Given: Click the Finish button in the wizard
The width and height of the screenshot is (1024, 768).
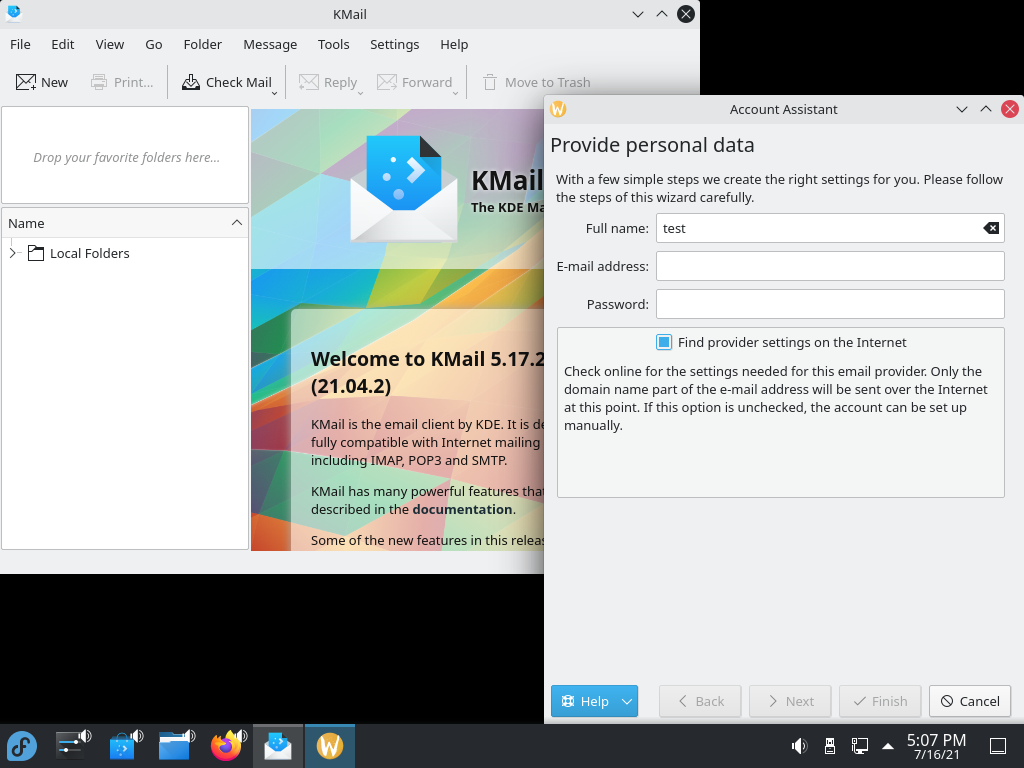Looking at the screenshot, I should [880, 701].
